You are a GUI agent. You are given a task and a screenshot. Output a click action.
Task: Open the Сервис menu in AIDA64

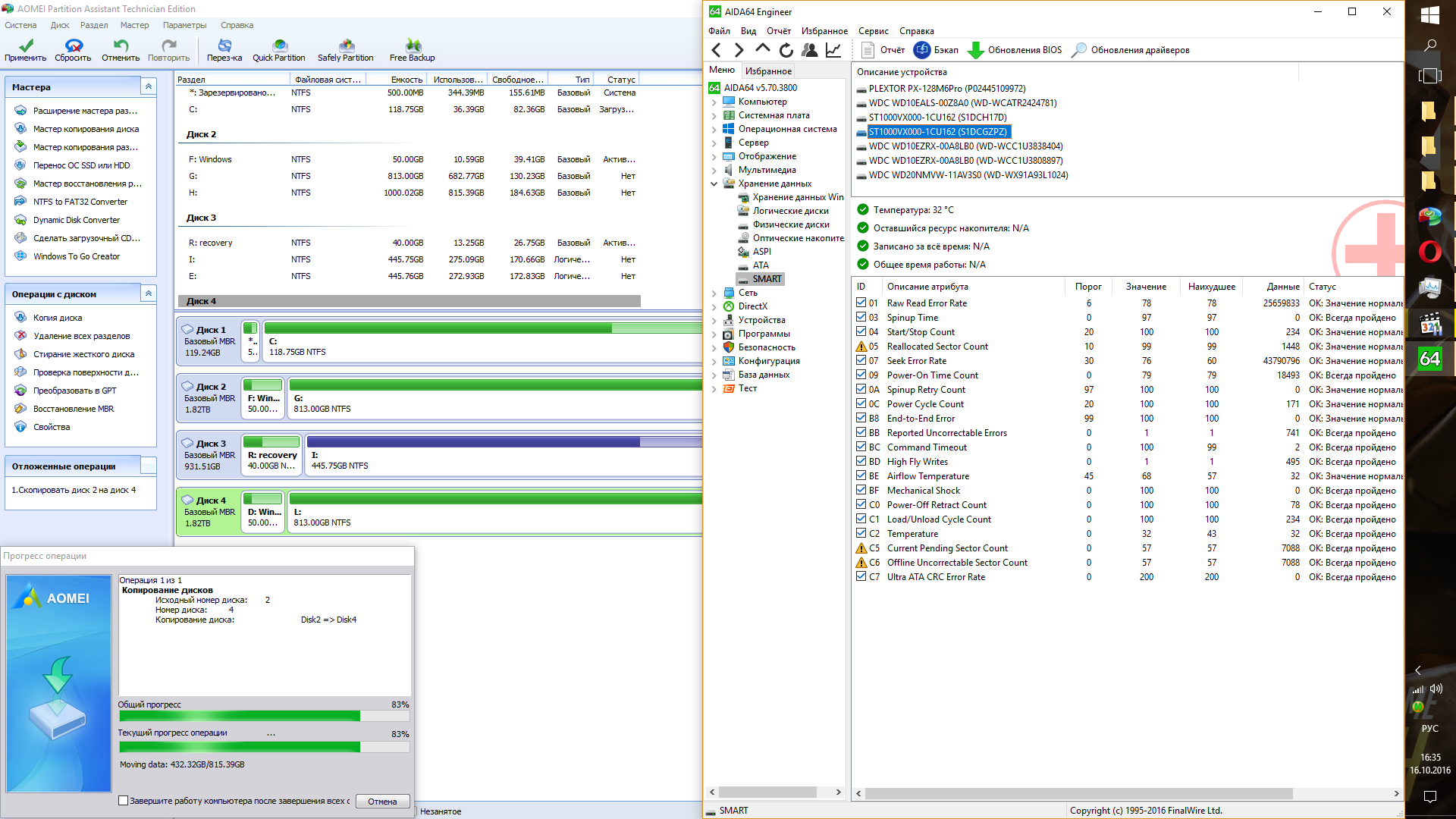873,31
